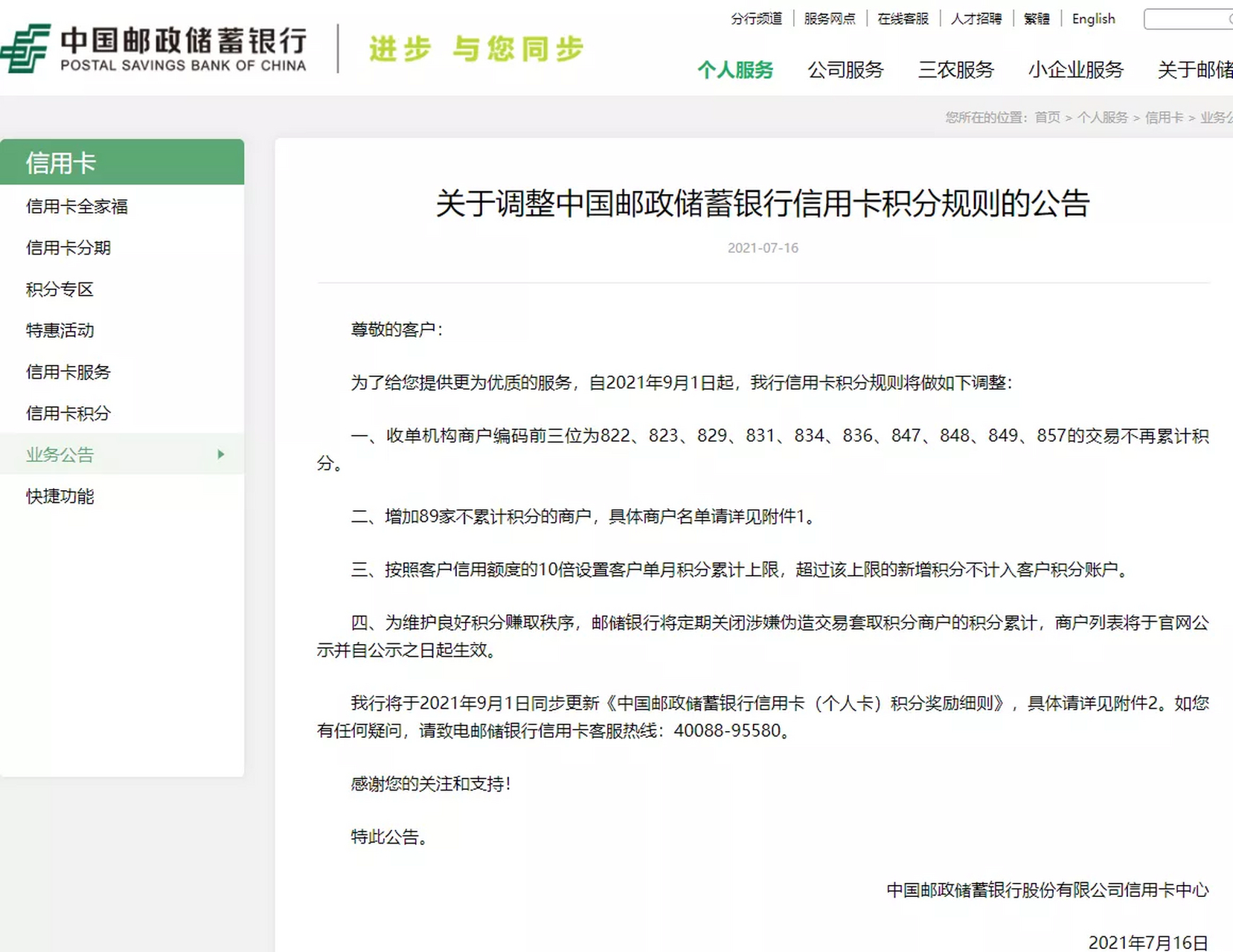Click the search input field

[1188, 19]
